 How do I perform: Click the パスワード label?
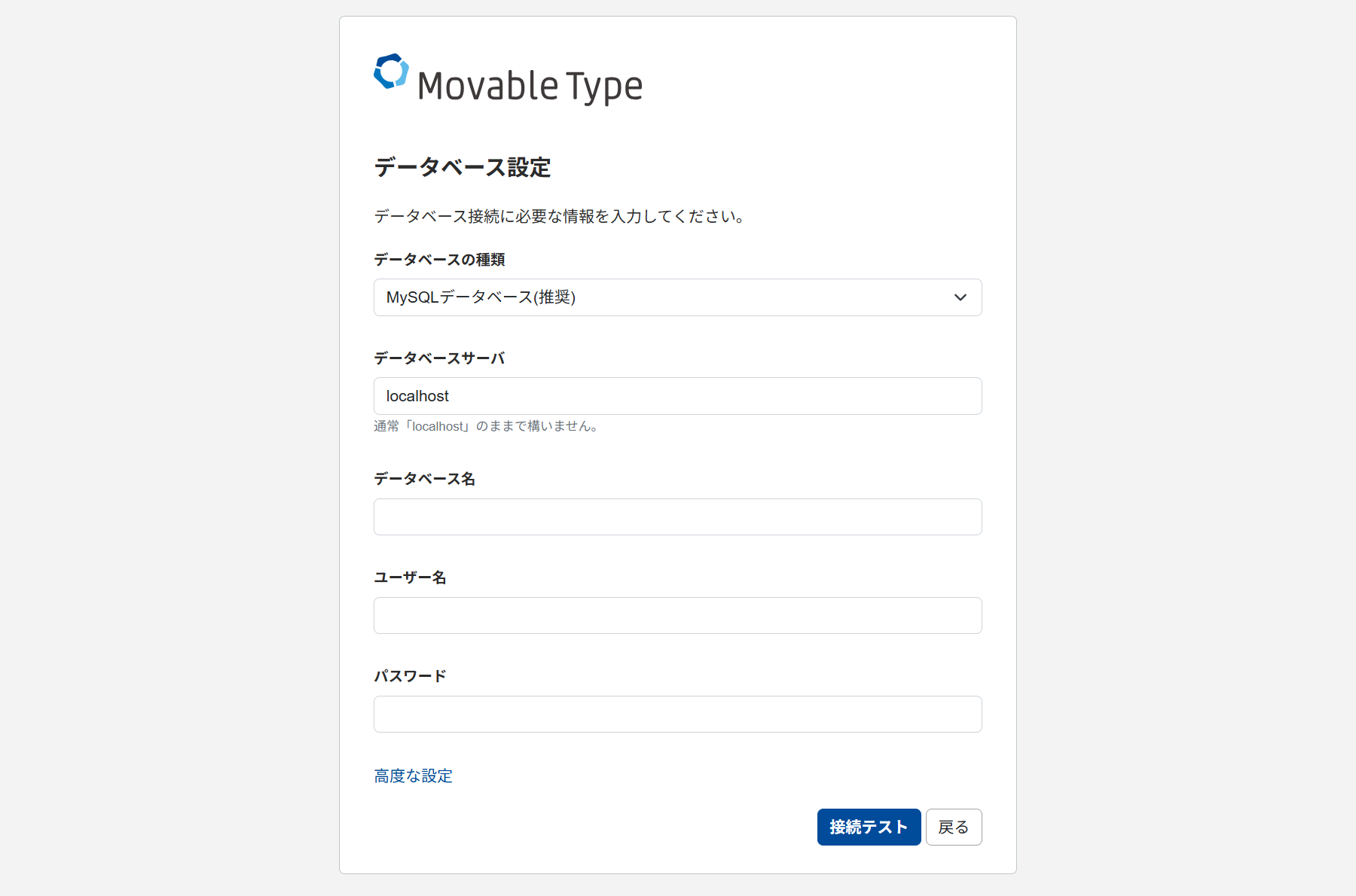coord(410,676)
